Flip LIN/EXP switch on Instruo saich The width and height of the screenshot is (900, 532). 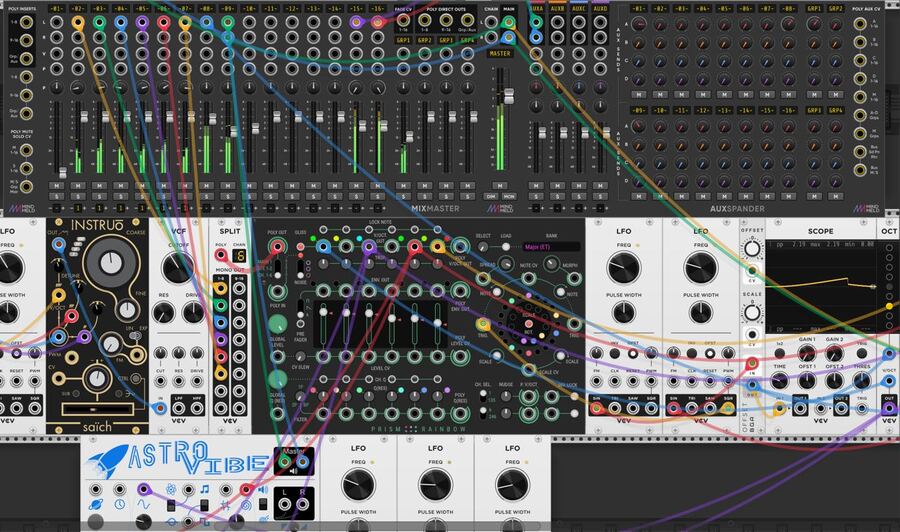135,335
